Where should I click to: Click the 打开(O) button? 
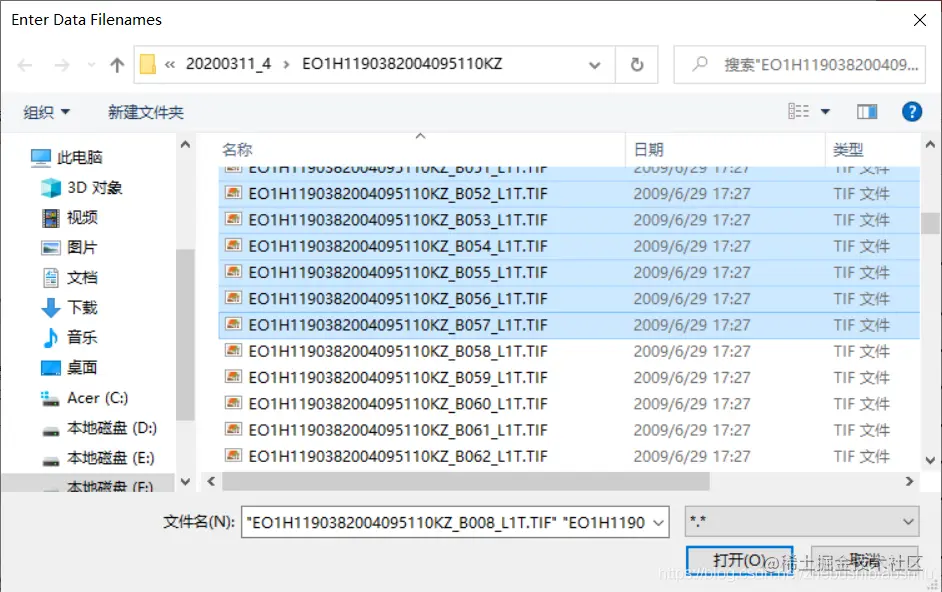[740, 561]
